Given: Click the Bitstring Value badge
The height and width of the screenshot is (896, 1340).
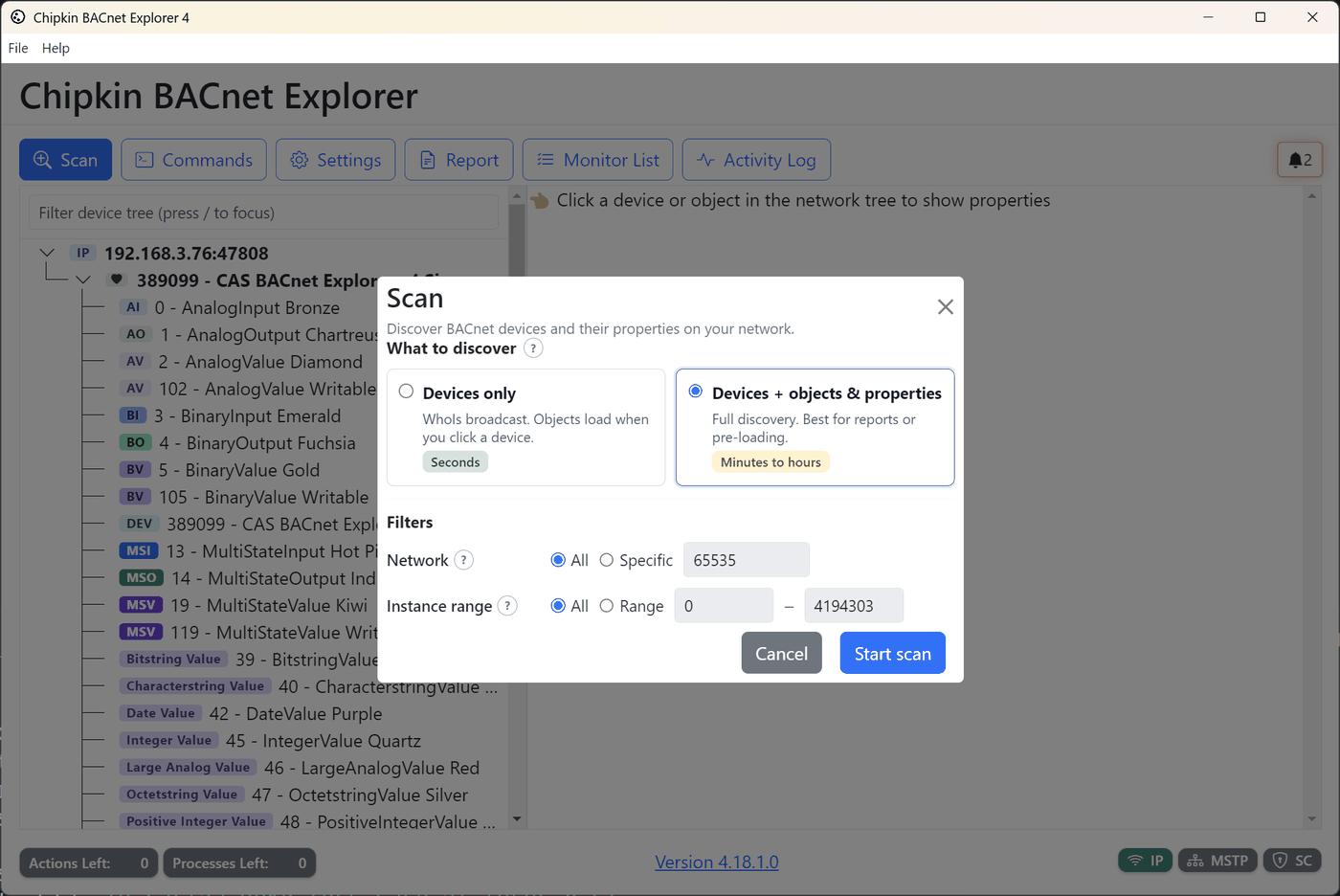Looking at the screenshot, I should pyautogui.click(x=173, y=659).
